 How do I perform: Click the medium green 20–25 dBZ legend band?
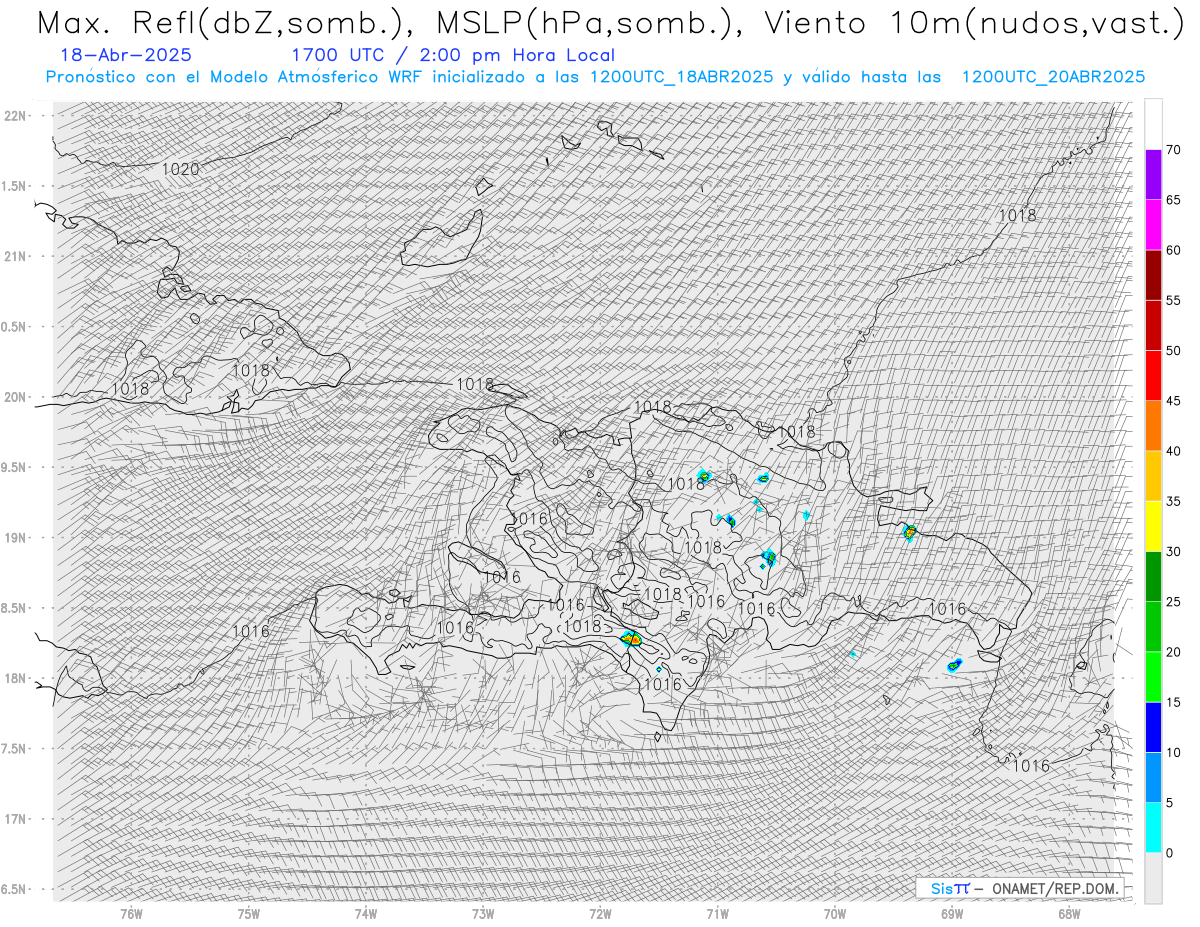click(x=1153, y=626)
